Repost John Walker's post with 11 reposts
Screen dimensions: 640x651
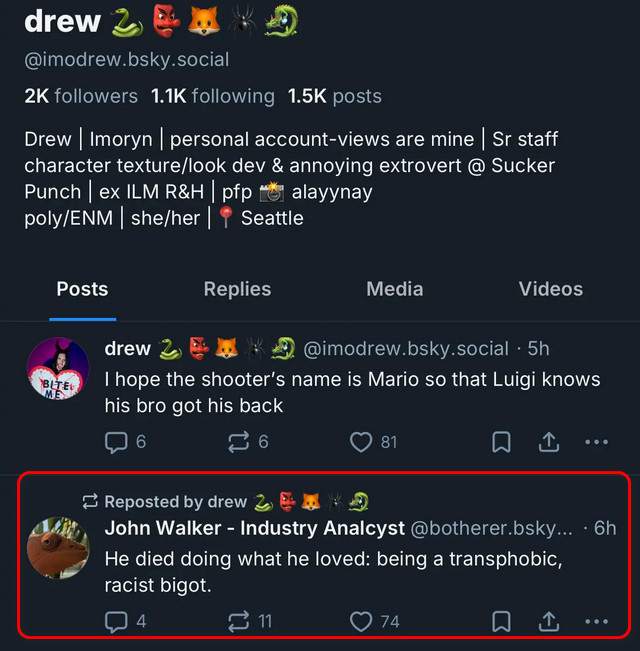click(x=240, y=621)
